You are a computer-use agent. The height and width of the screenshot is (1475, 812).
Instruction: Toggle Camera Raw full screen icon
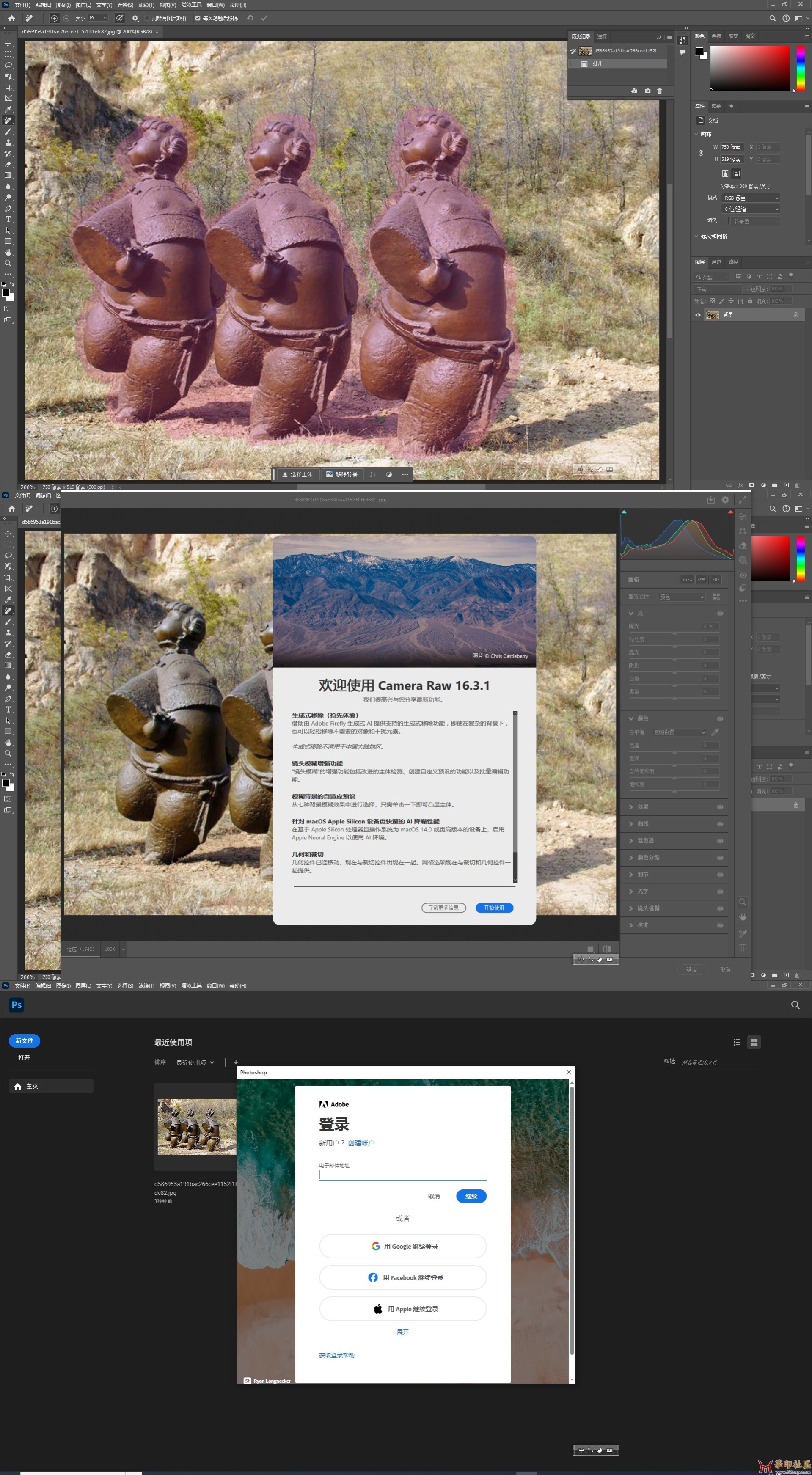click(742, 500)
